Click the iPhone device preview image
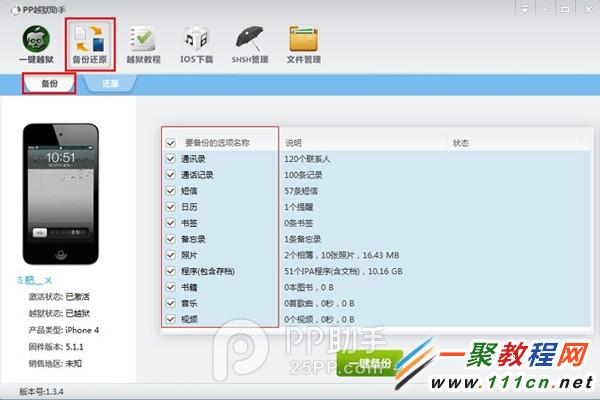 [62, 195]
